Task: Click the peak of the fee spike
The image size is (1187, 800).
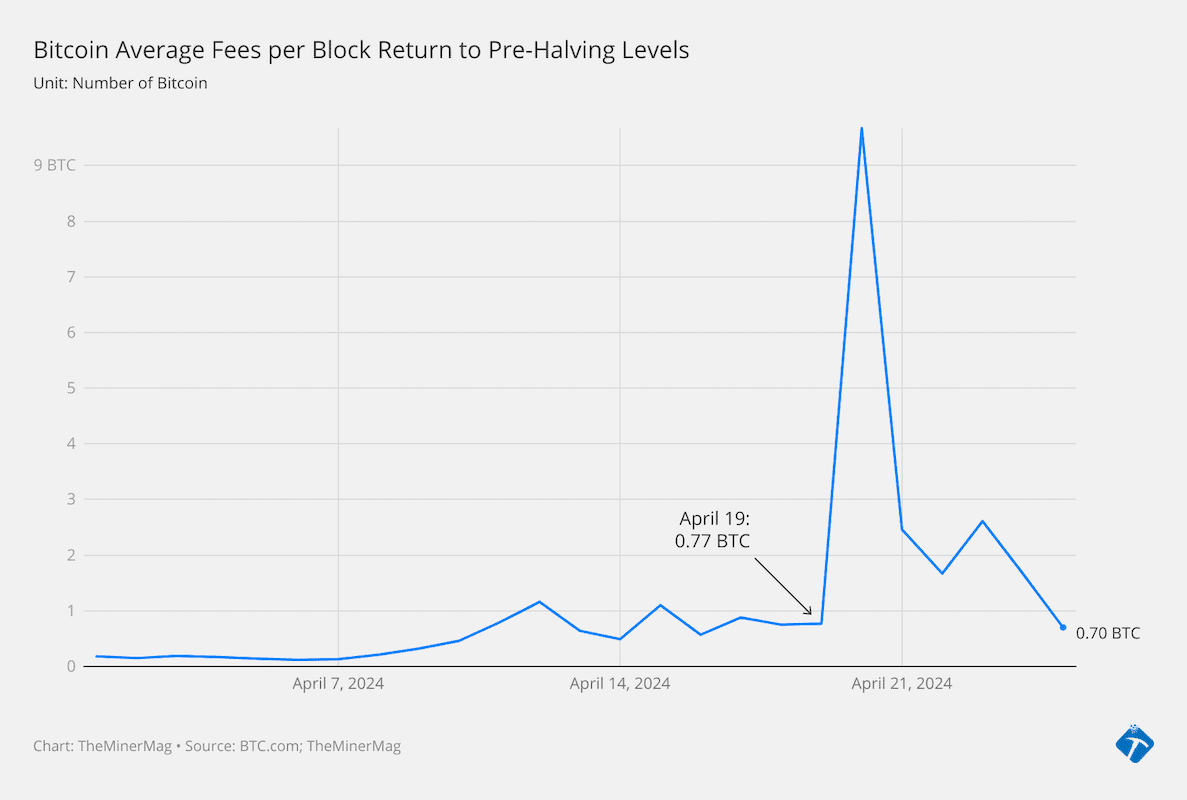Action: pyautogui.click(x=861, y=129)
